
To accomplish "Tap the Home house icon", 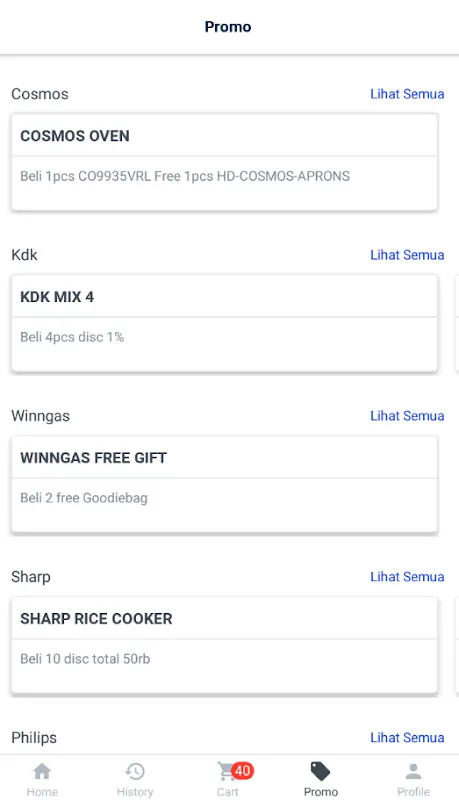I will [42, 771].
